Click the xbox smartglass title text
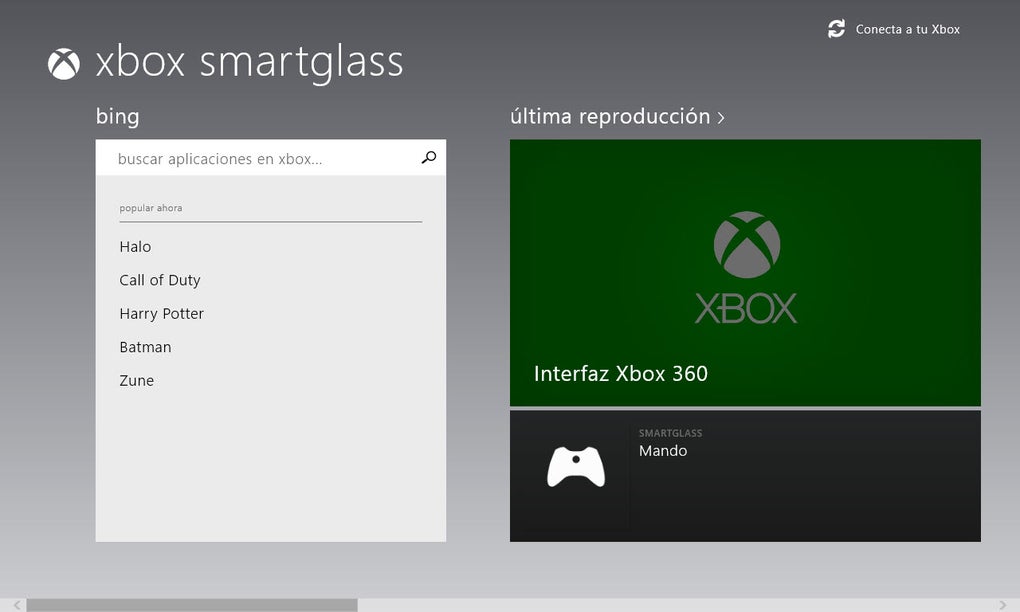 pyautogui.click(x=249, y=63)
